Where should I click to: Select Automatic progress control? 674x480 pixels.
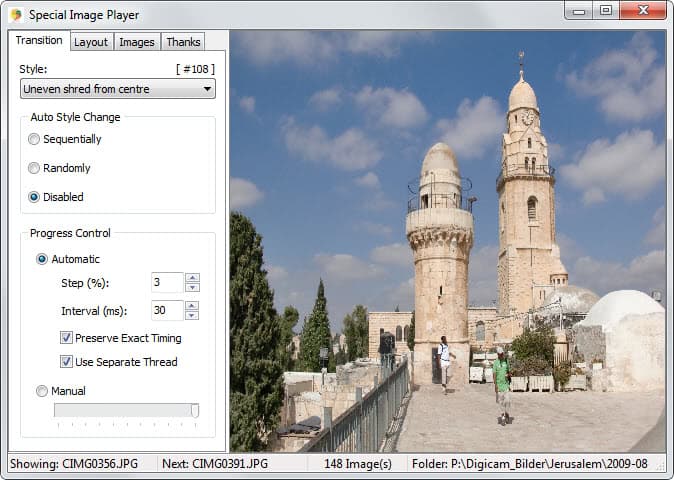42,259
